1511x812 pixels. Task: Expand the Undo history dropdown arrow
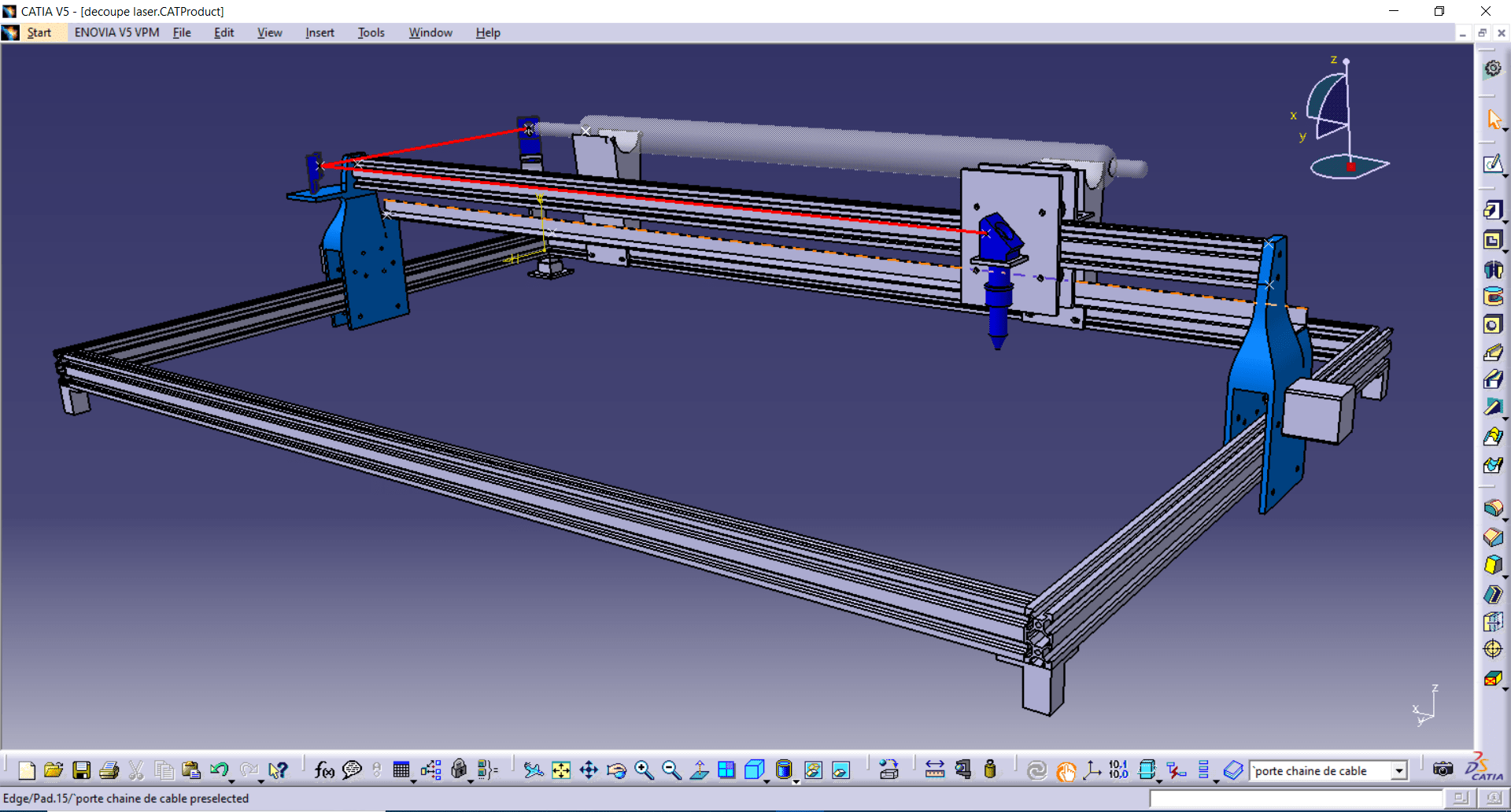click(231, 781)
